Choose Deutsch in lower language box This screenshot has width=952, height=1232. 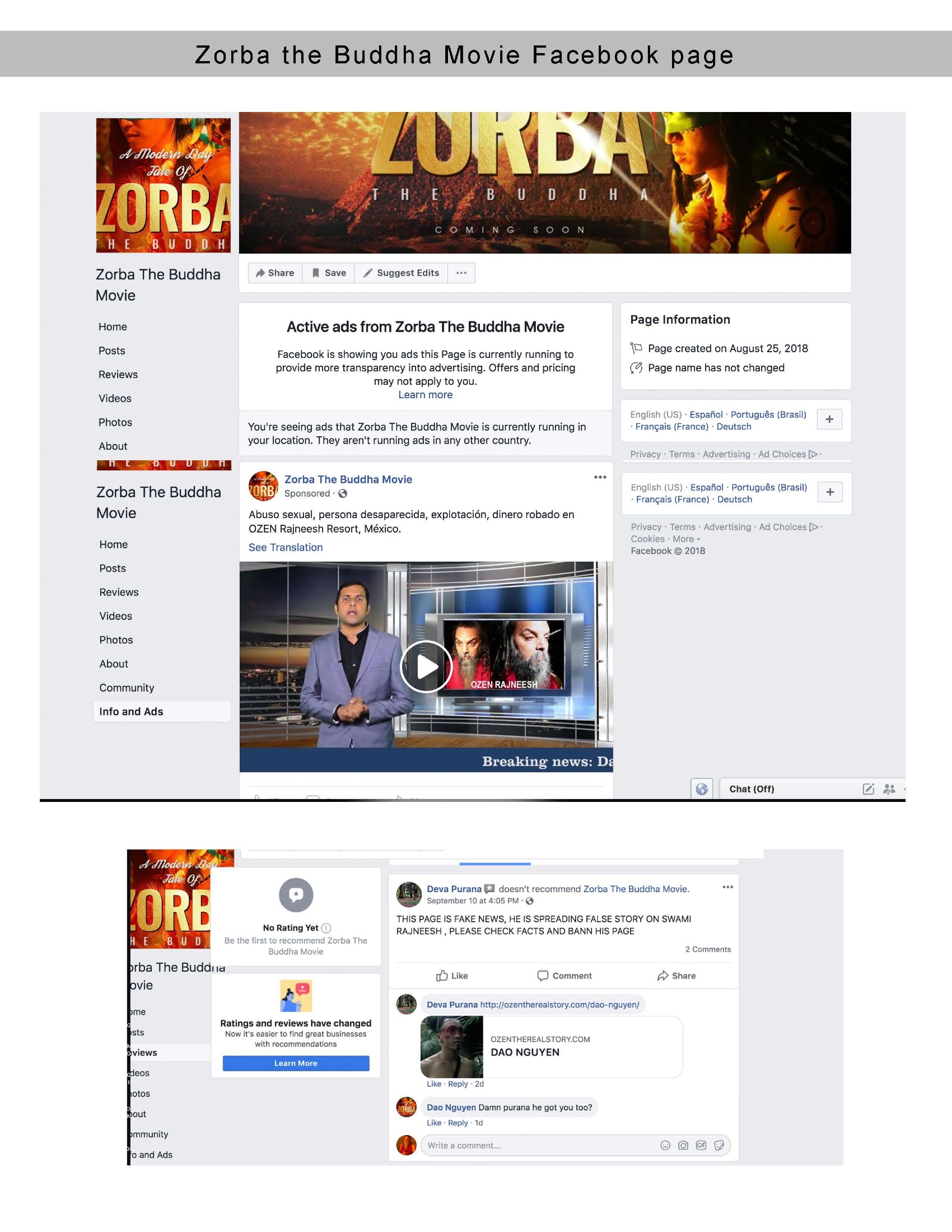pyautogui.click(x=734, y=499)
